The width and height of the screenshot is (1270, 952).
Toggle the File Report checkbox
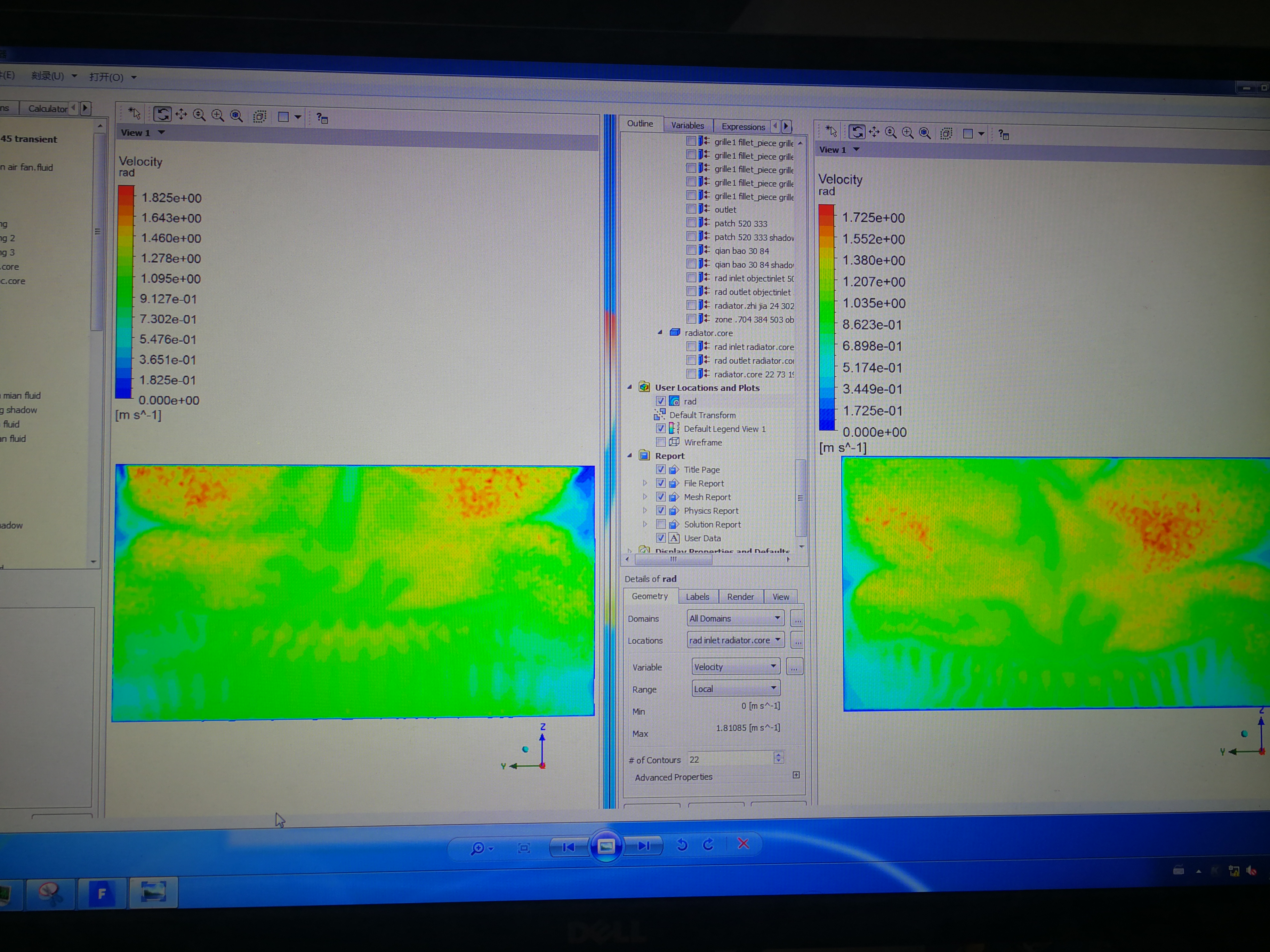(661, 483)
